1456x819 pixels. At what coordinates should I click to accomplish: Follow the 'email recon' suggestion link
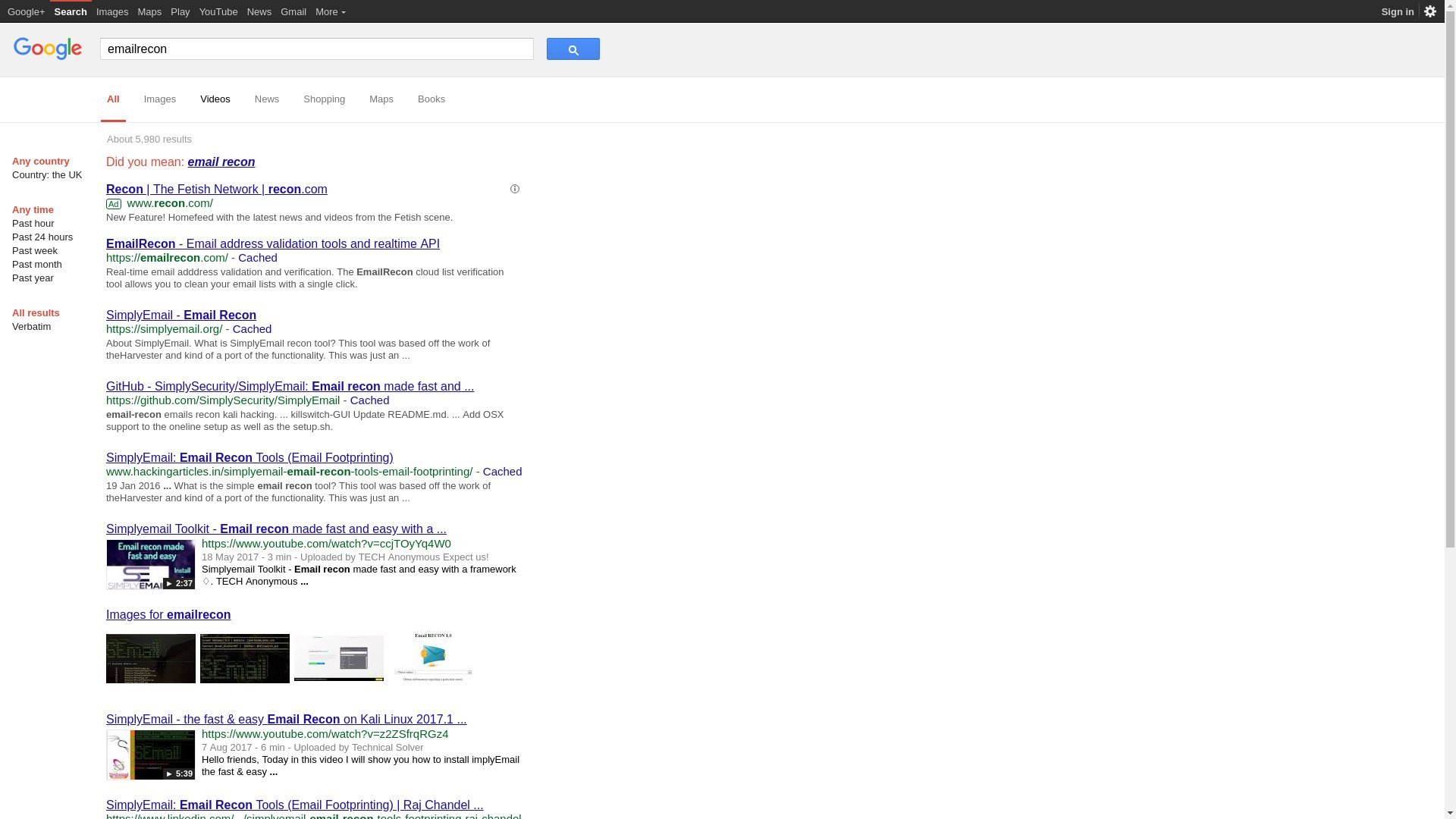(x=221, y=162)
